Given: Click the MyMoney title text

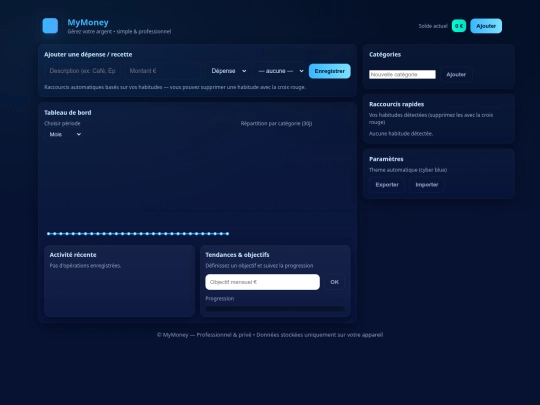Looking at the screenshot, I should click(88, 22).
